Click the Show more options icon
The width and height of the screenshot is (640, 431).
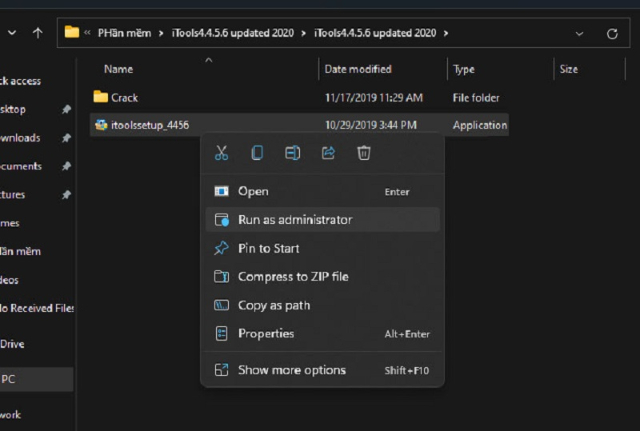(221, 370)
